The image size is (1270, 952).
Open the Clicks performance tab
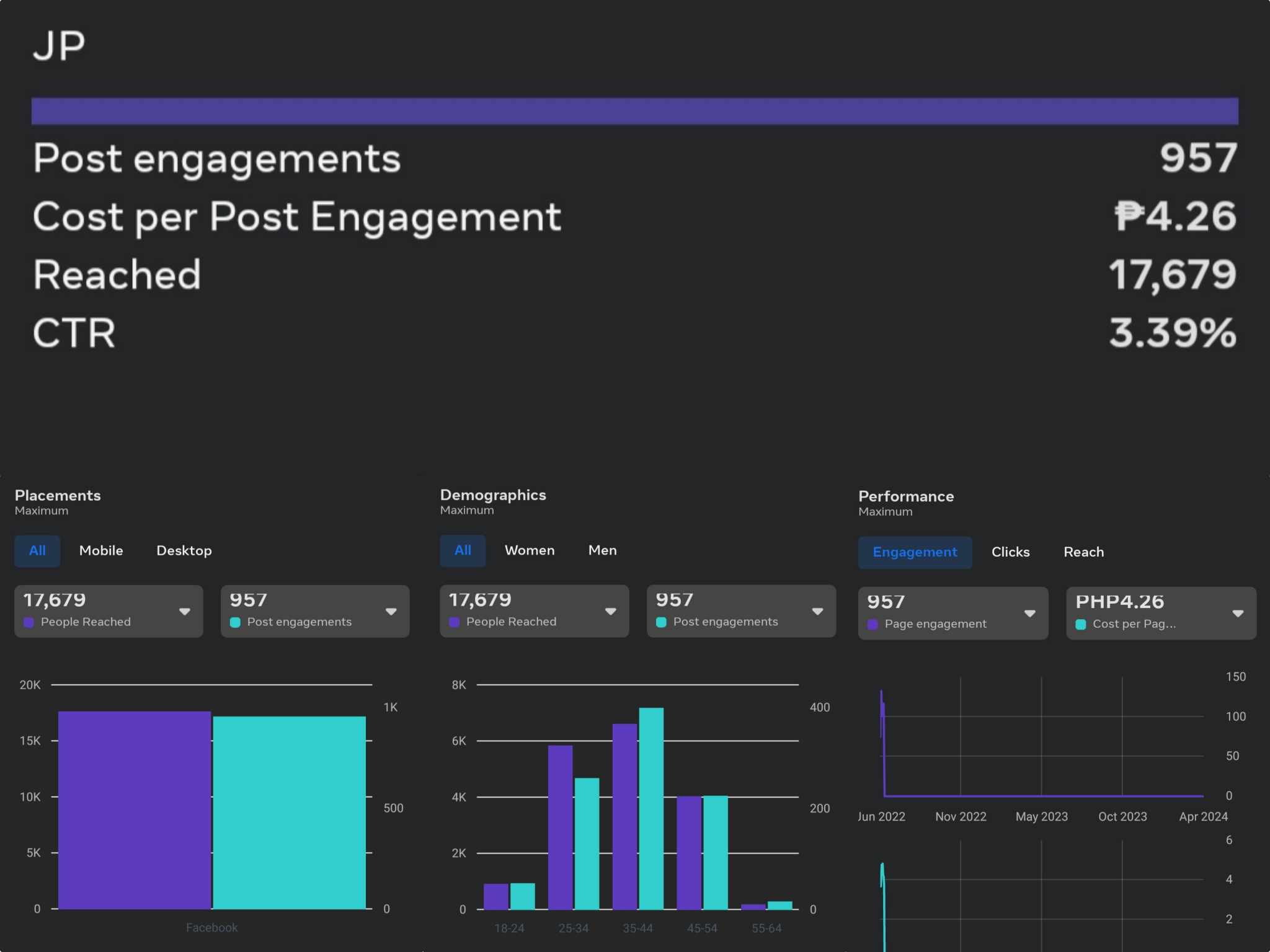(1010, 552)
